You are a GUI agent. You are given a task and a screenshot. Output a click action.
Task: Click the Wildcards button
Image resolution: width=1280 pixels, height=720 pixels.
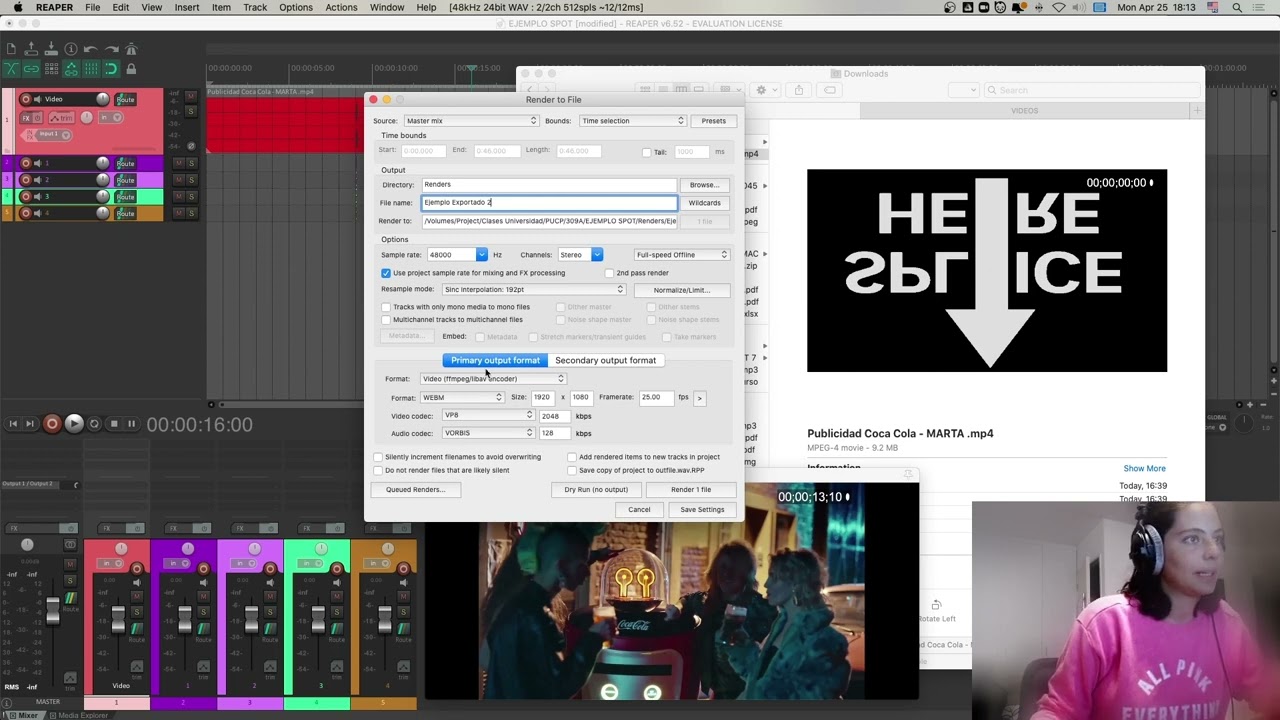[x=704, y=203]
